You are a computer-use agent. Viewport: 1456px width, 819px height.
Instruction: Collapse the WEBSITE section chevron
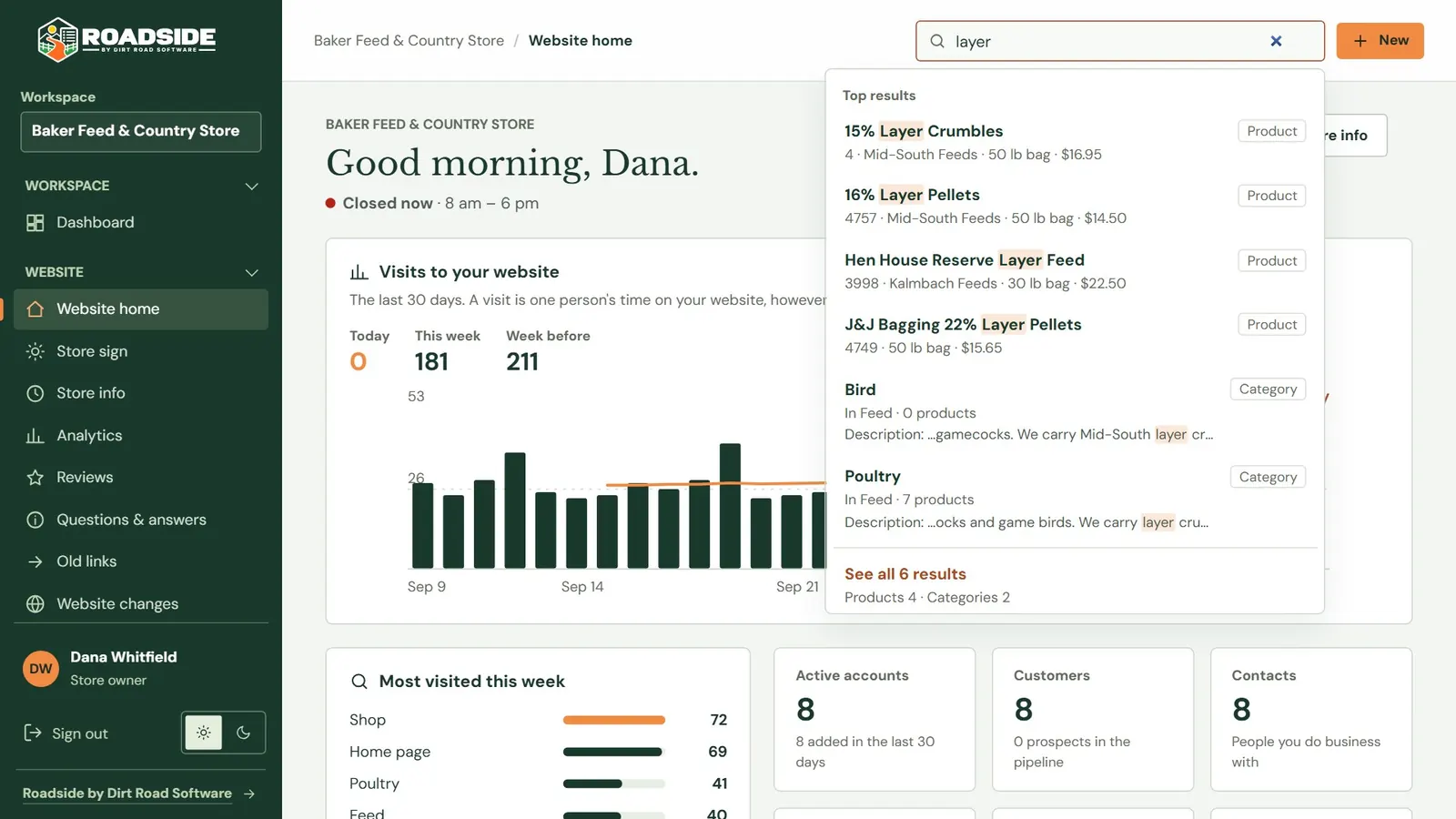252,272
